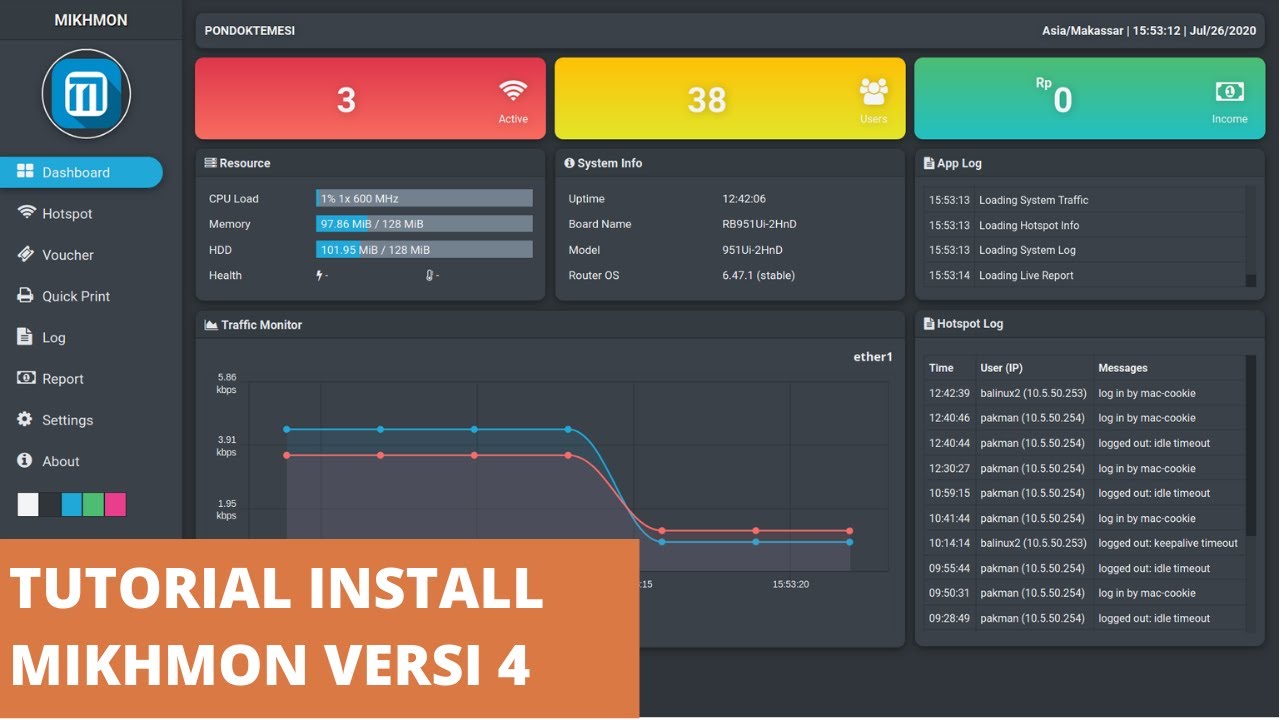Select the dark theme color swatch
Image resolution: width=1280 pixels, height=720 pixels.
pos(50,504)
